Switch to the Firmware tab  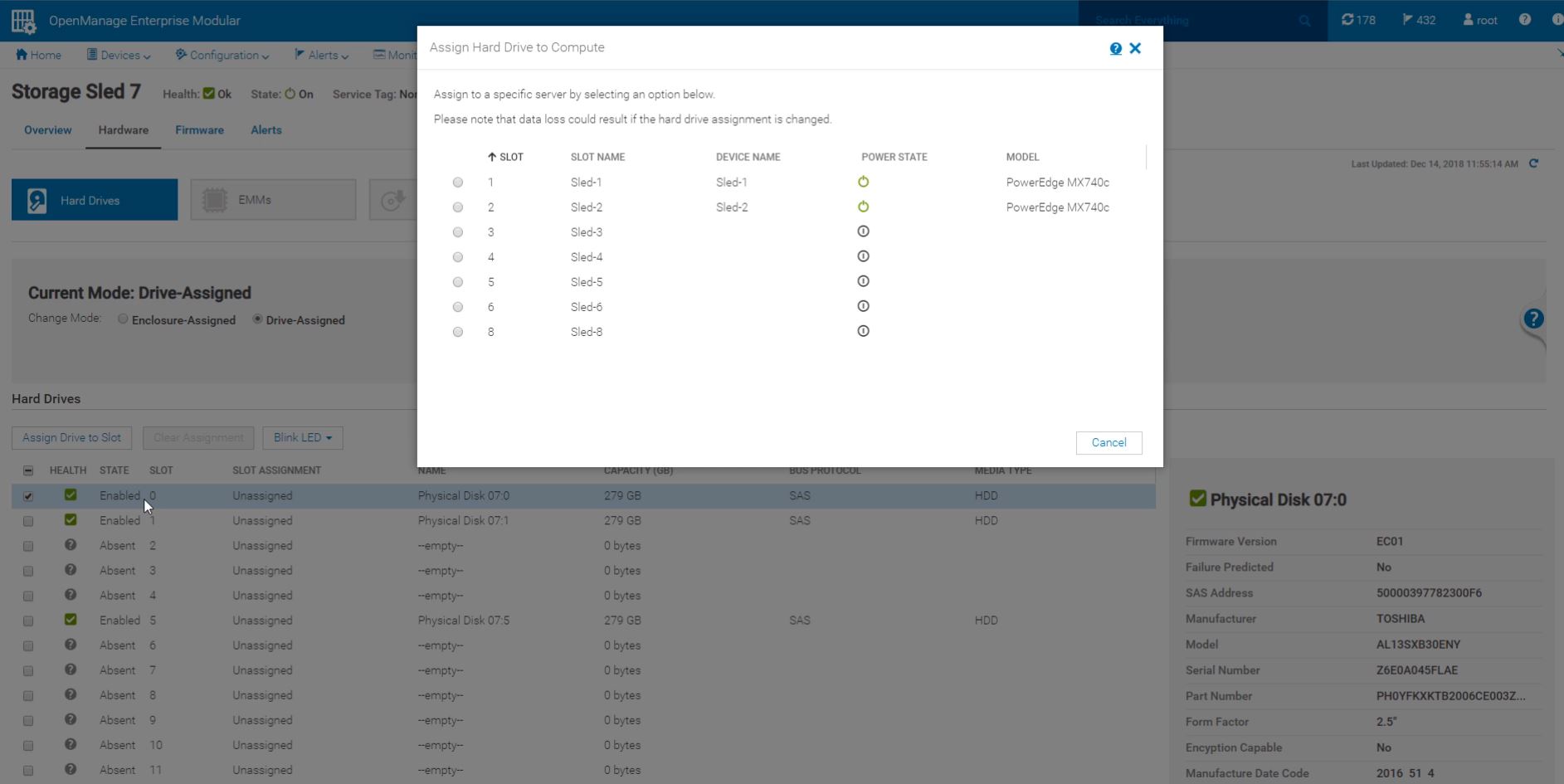tap(199, 130)
